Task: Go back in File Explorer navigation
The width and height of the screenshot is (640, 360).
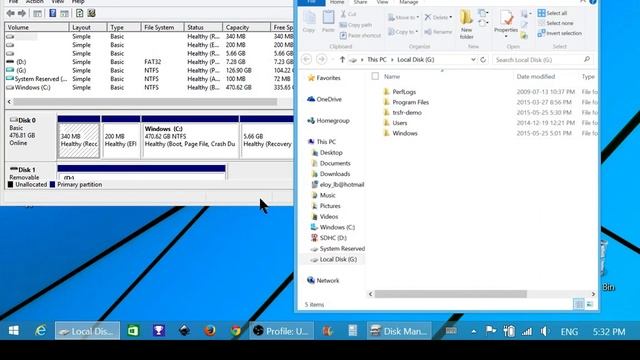Action: point(307,60)
